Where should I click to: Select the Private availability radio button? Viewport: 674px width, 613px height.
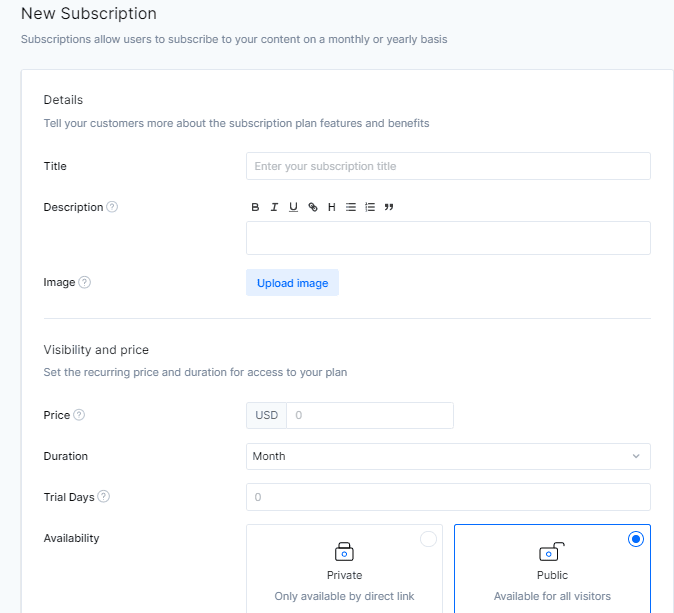click(428, 539)
